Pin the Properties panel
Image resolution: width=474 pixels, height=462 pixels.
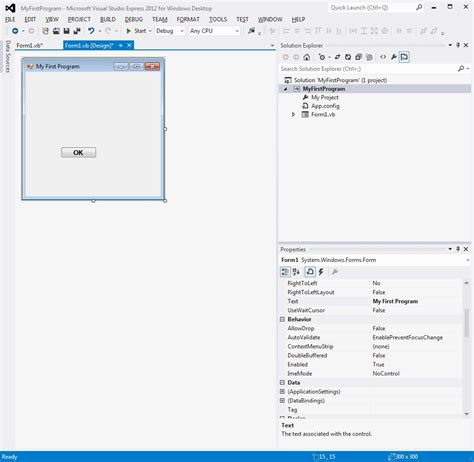point(458,249)
